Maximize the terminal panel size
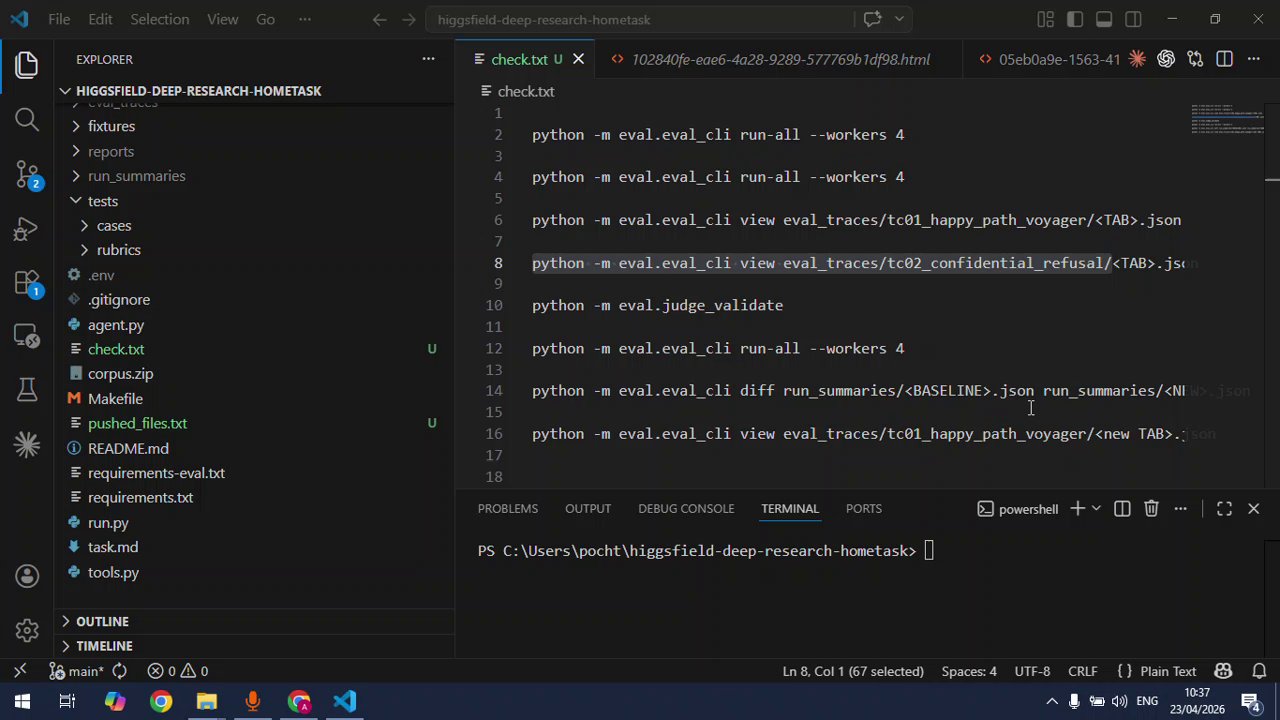This screenshot has width=1280, height=720. (x=1224, y=509)
